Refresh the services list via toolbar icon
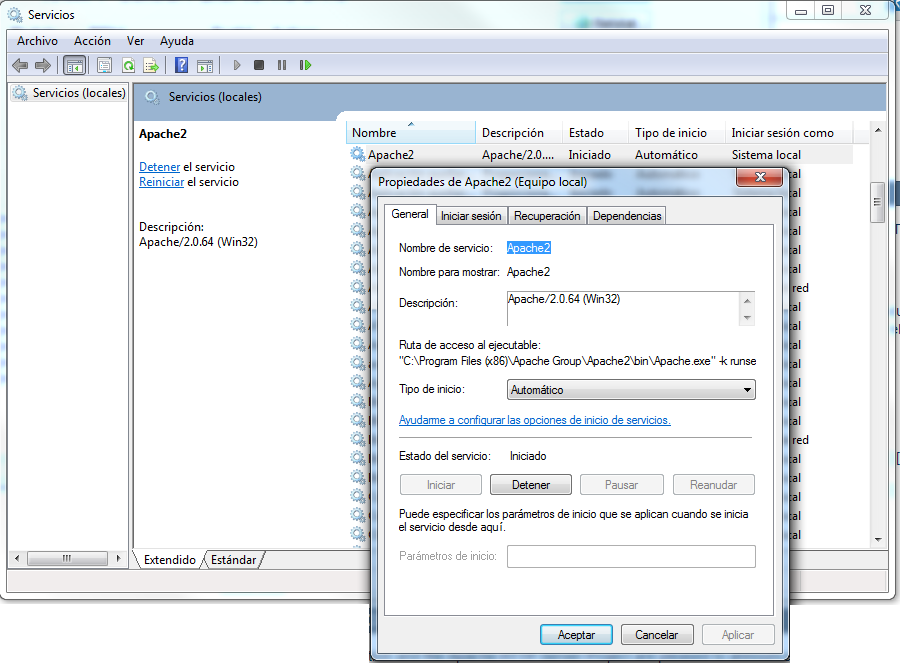The width and height of the screenshot is (900, 663). click(129, 65)
